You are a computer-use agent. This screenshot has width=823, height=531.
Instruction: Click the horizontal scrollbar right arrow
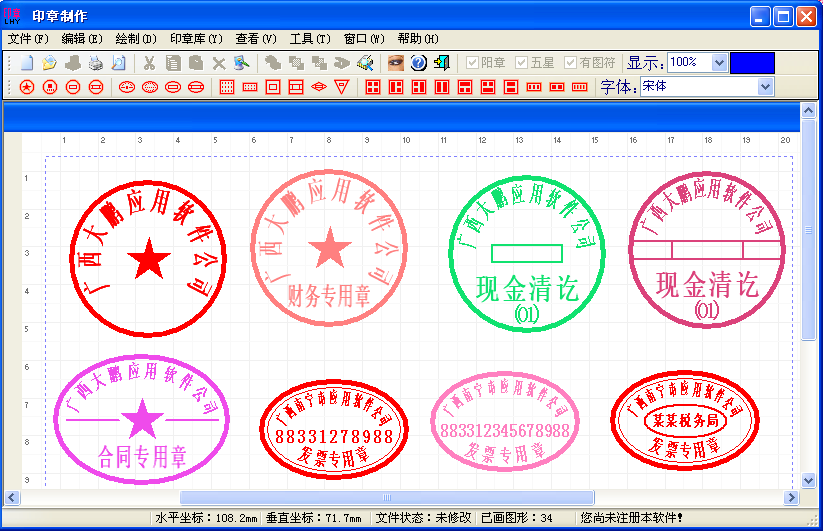click(792, 497)
